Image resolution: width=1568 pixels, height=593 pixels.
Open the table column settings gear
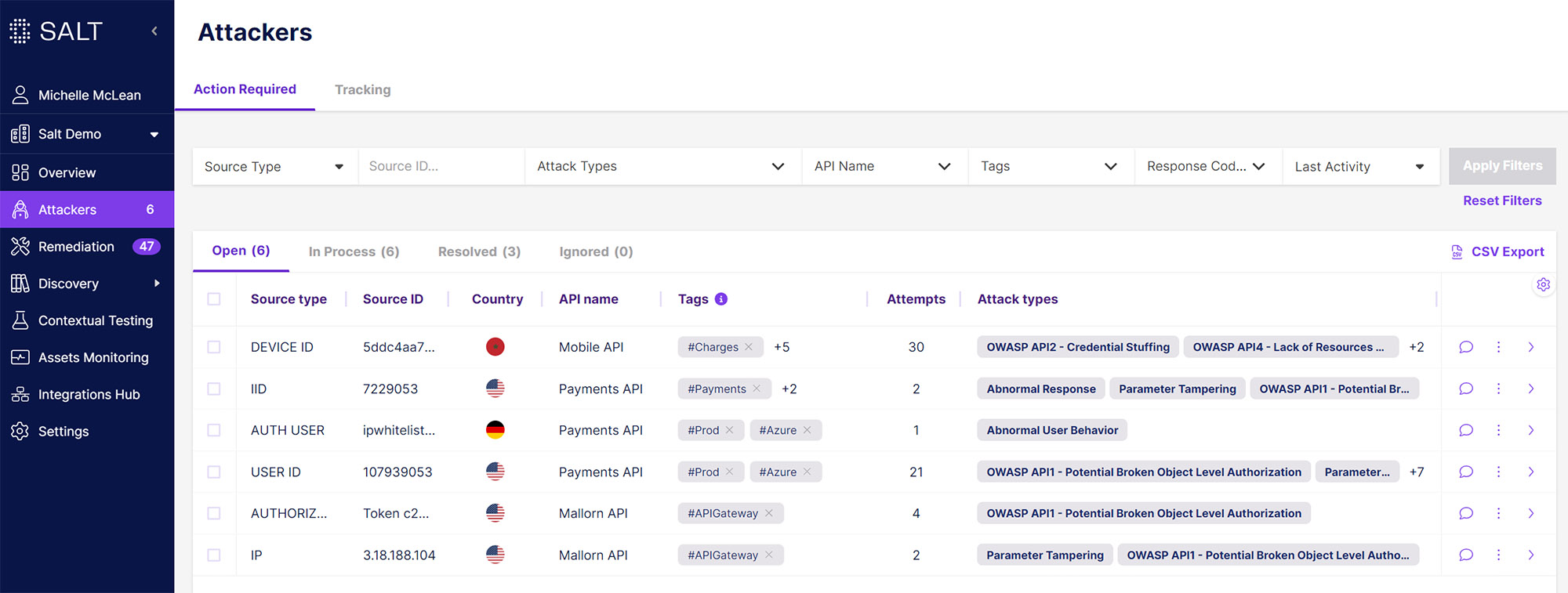point(1543,285)
